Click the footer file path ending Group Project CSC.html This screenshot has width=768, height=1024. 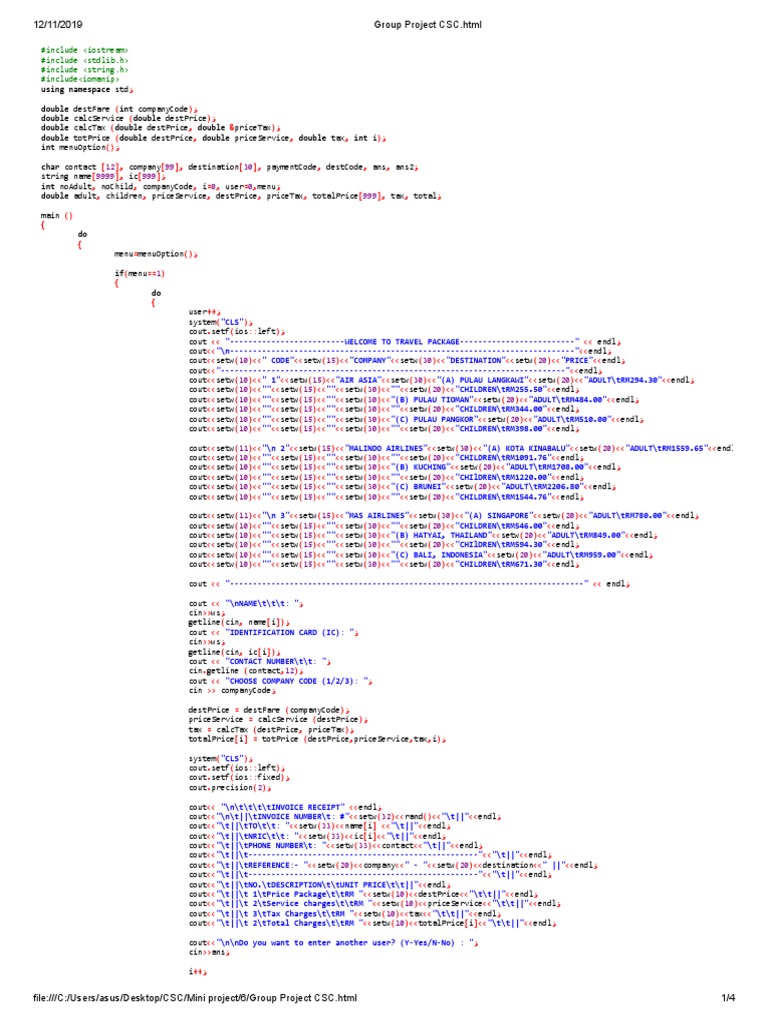[195, 998]
